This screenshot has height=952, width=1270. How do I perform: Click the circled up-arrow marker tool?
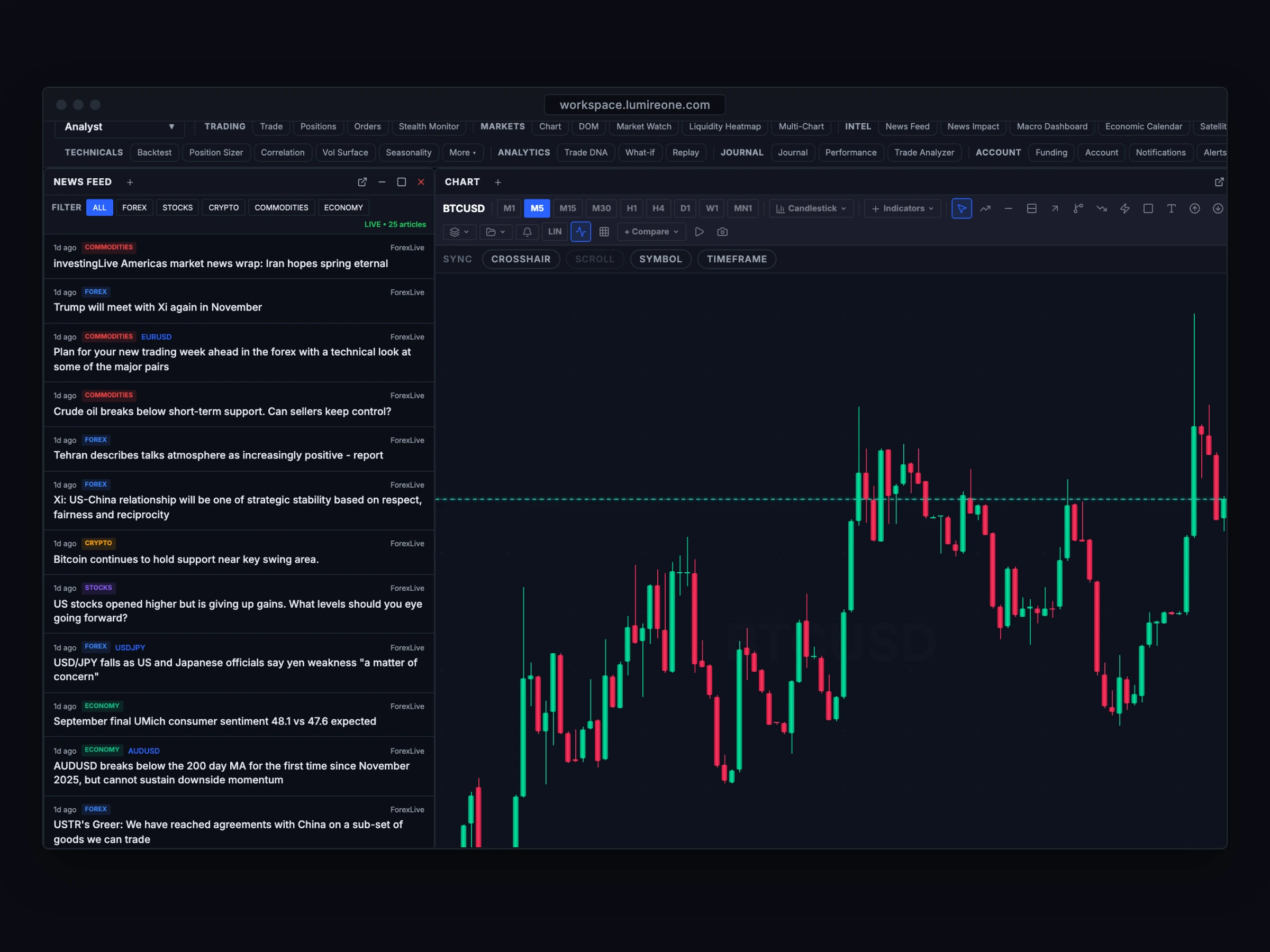point(1194,208)
